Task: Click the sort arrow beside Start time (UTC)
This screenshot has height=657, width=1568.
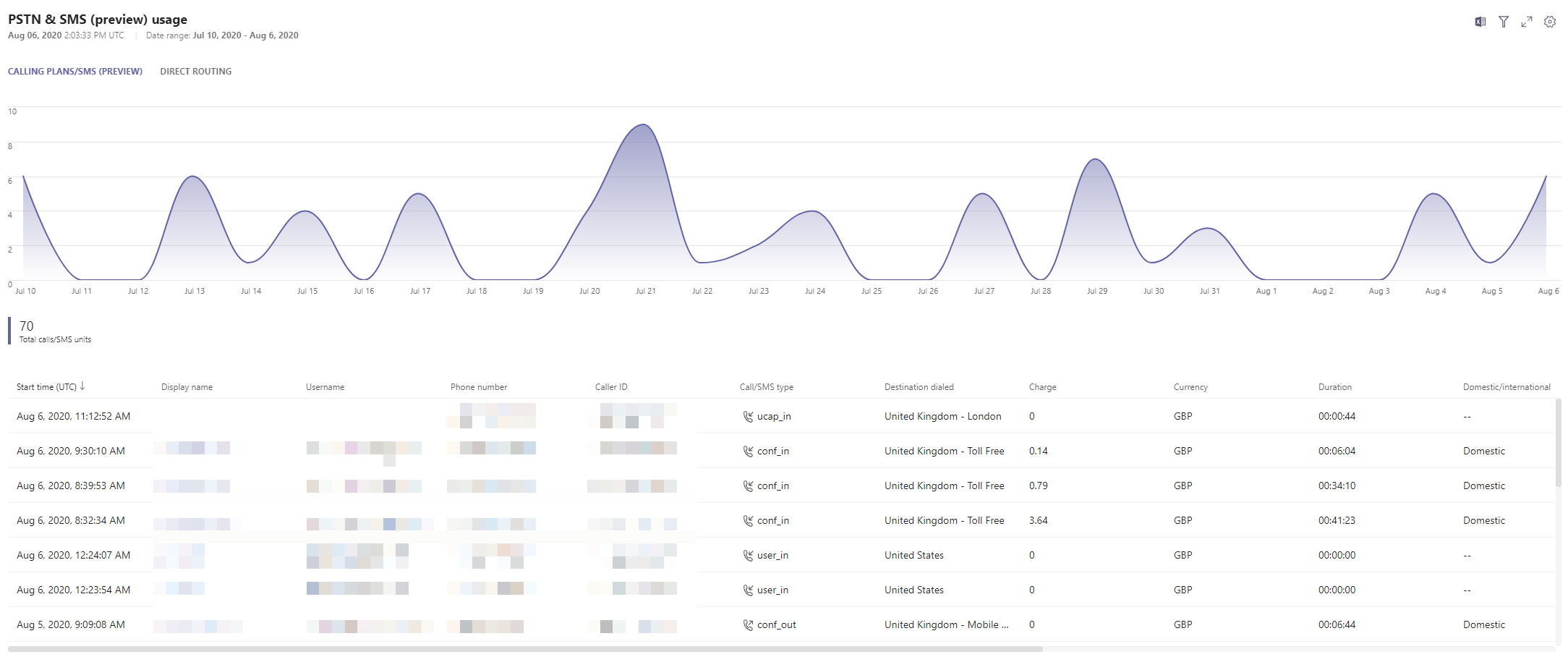Action: tap(82, 386)
